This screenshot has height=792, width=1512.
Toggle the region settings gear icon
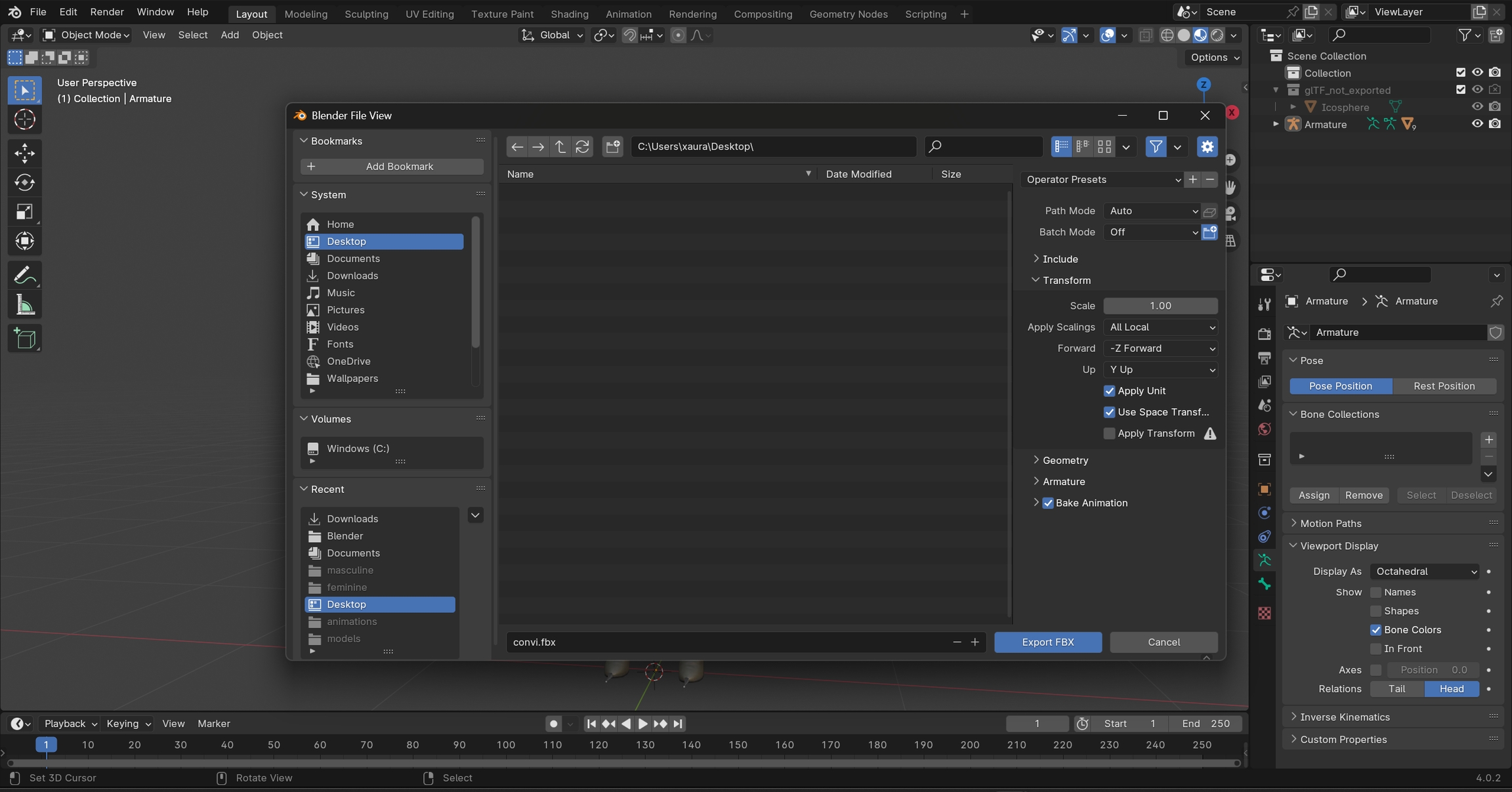(x=1207, y=146)
